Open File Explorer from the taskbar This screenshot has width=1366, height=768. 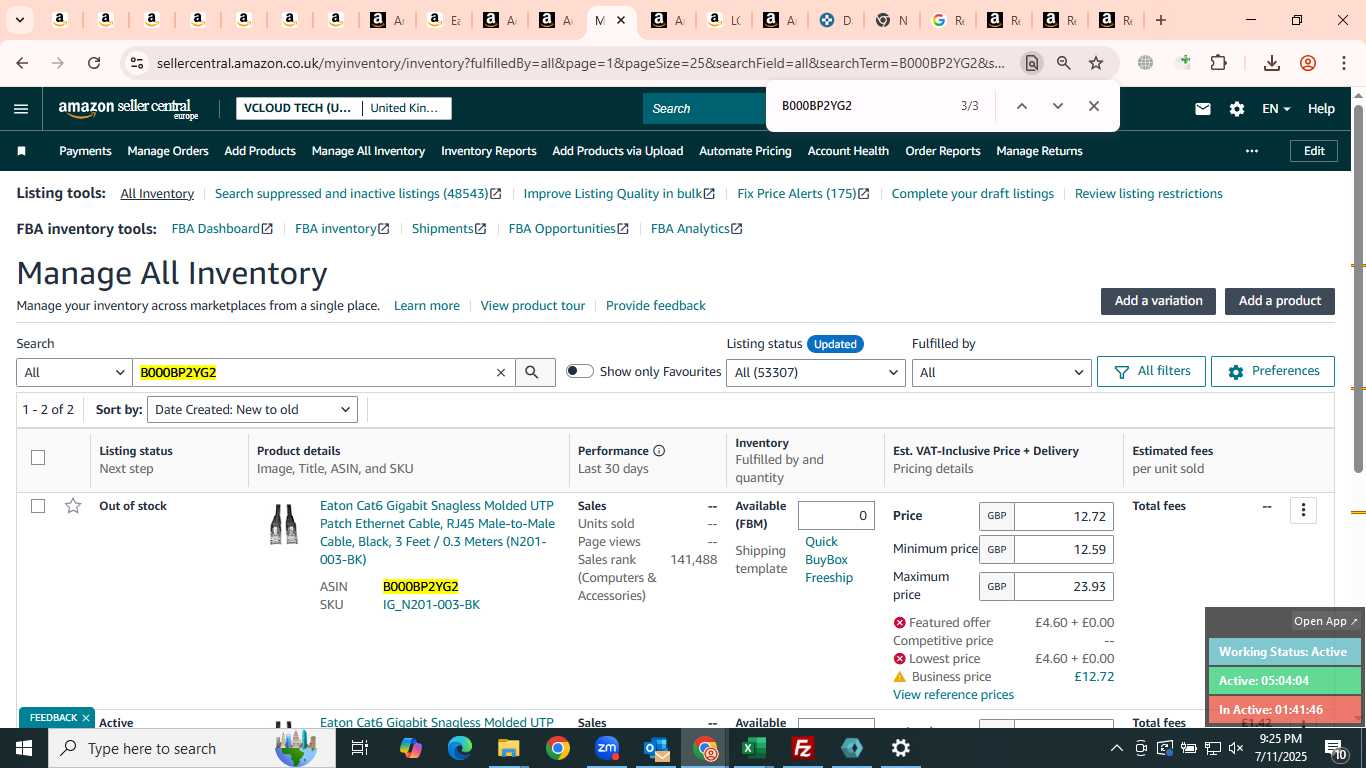pyautogui.click(x=509, y=748)
